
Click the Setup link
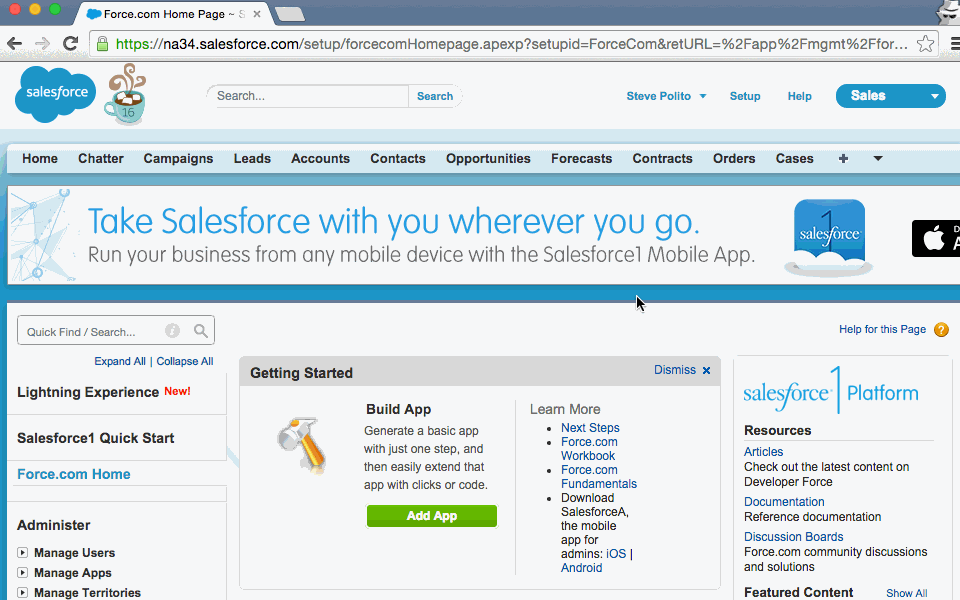pos(744,96)
